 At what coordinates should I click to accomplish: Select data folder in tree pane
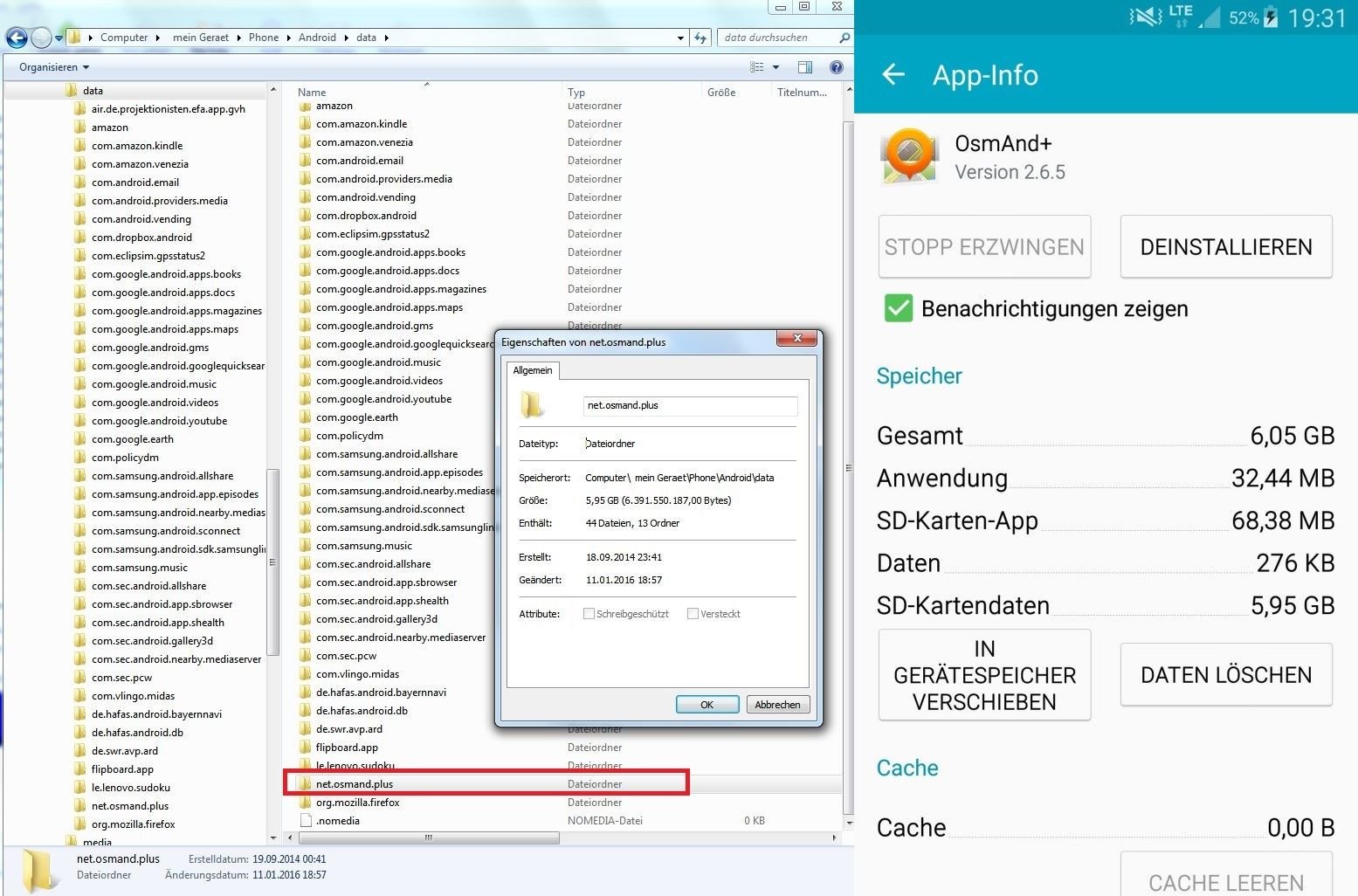pyautogui.click(x=93, y=91)
